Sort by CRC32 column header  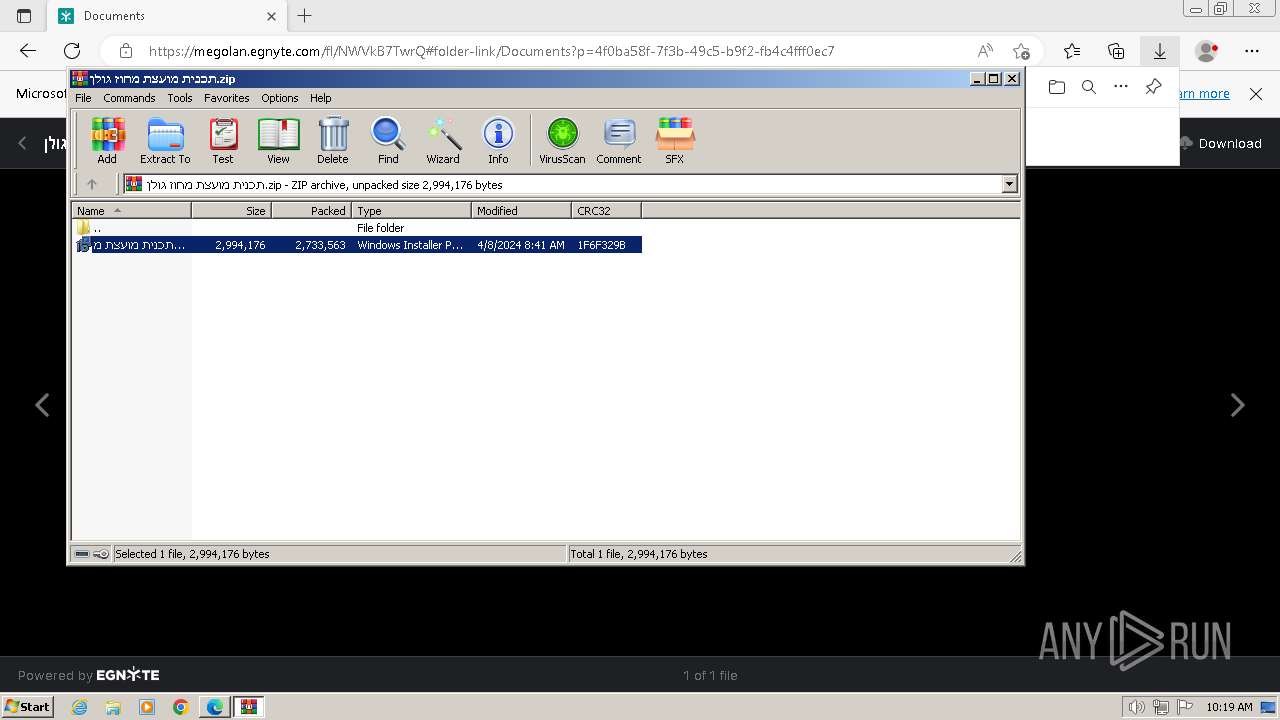point(607,211)
